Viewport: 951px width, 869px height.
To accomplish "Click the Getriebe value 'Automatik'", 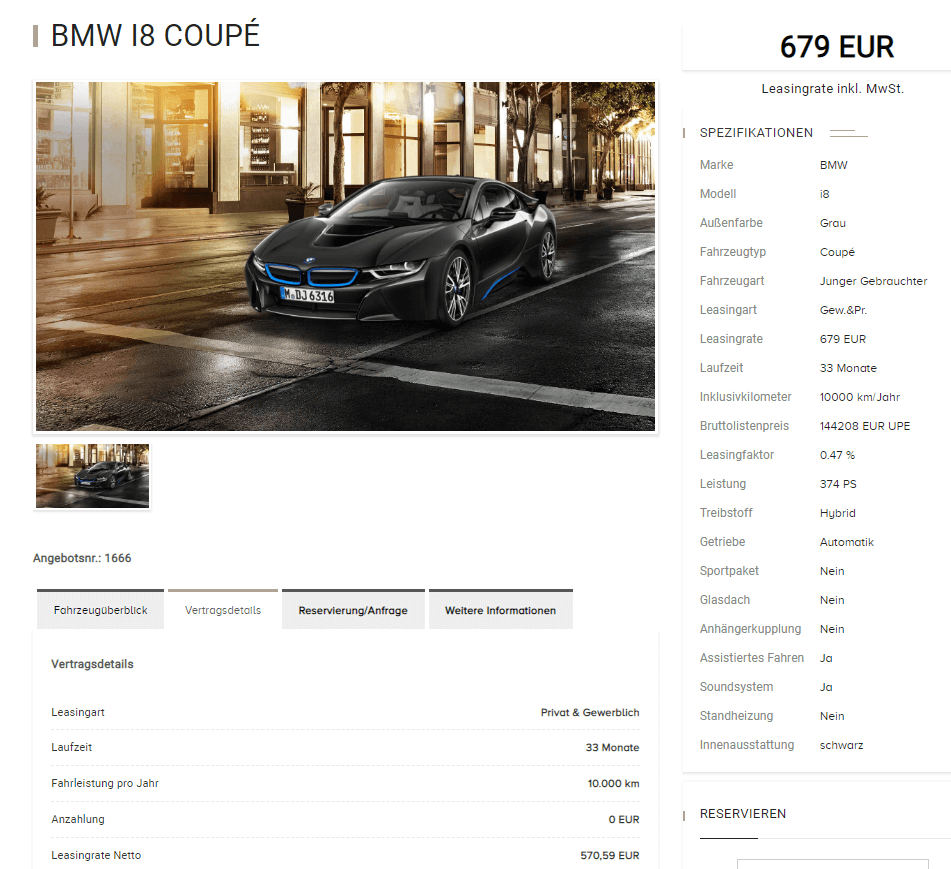I will click(x=847, y=542).
